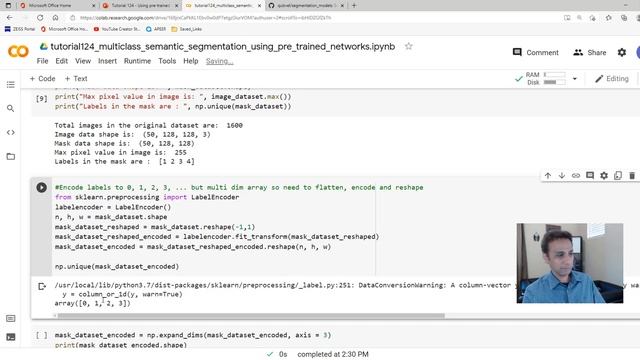
Task: Switch to the segmentation_models GitHub tab
Action: [x=306, y=5]
